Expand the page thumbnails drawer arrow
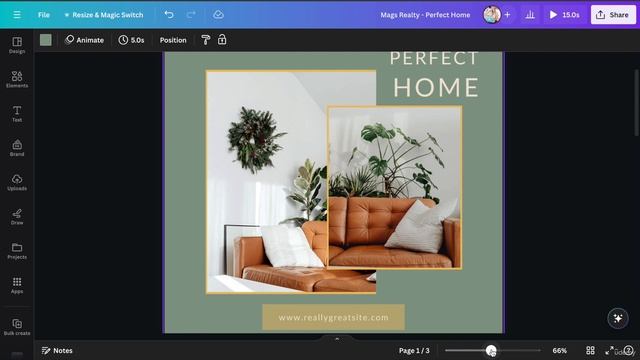Screen dimensions: 640x360 pos(337,339)
